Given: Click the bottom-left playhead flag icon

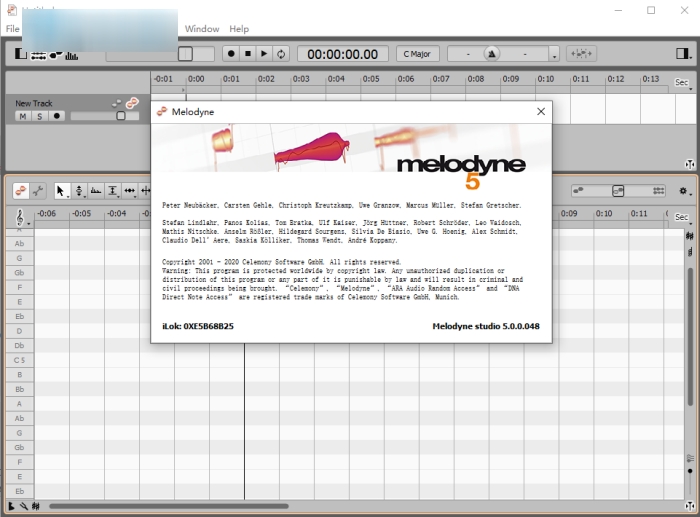Looking at the screenshot, I should 11,506.
